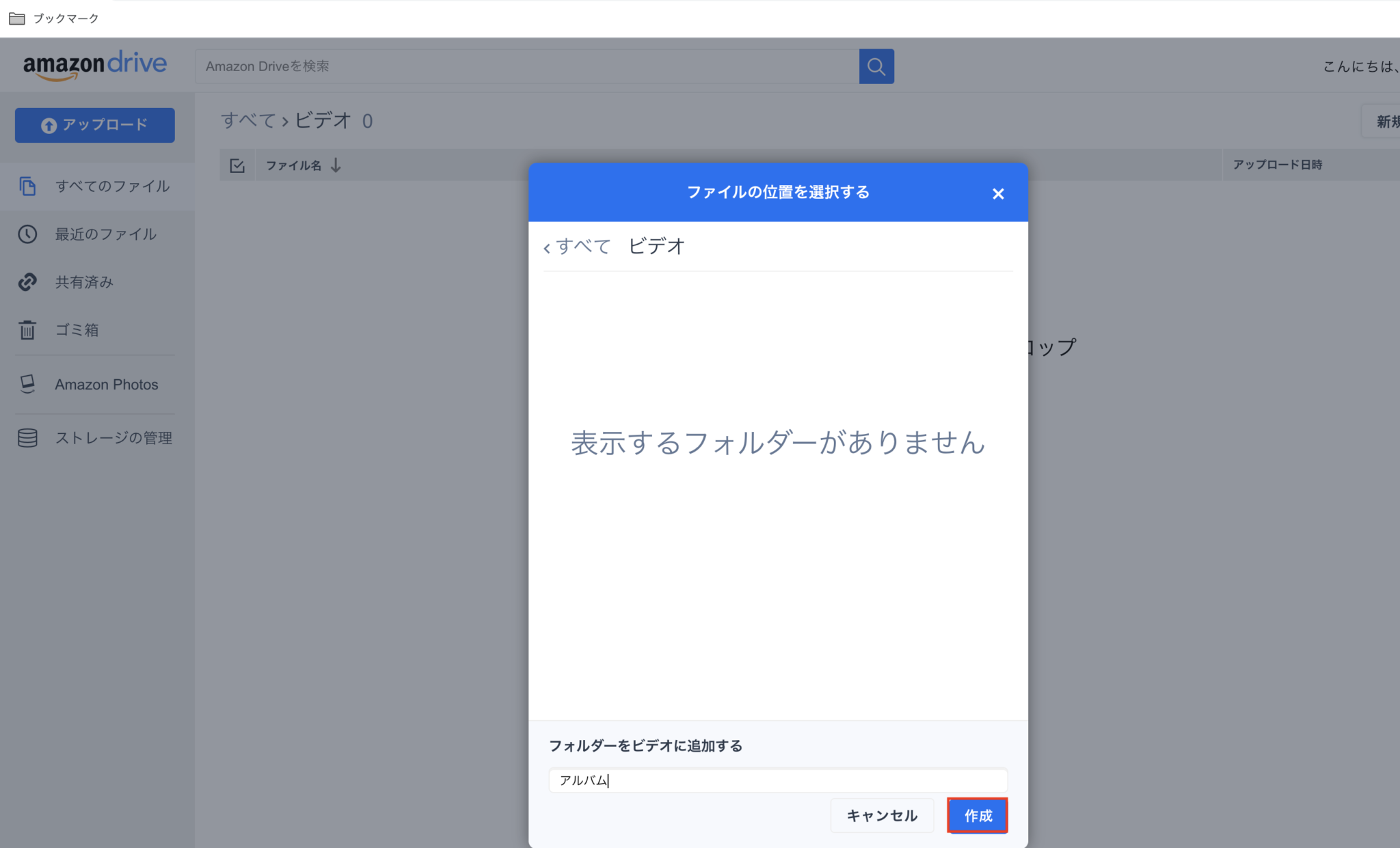Image resolution: width=1400 pixels, height=848 pixels.
Task: Click the upload arrow icon in アップロード
Action: click(x=48, y=125)
